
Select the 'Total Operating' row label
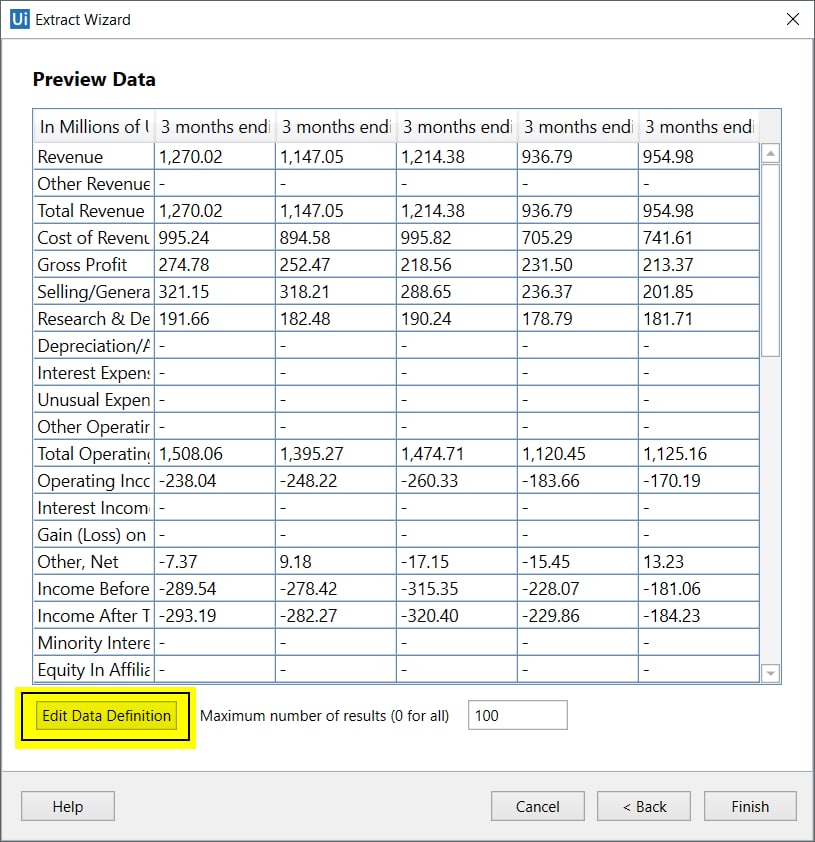[x=94, y=453]
